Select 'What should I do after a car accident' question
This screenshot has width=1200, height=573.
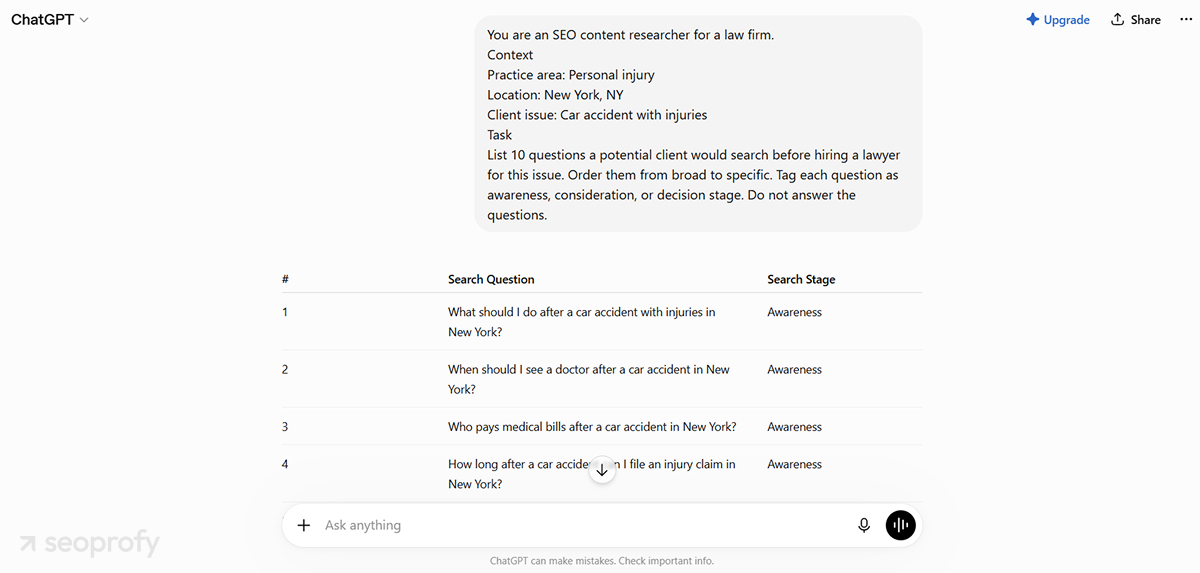(x=582, y=322)
